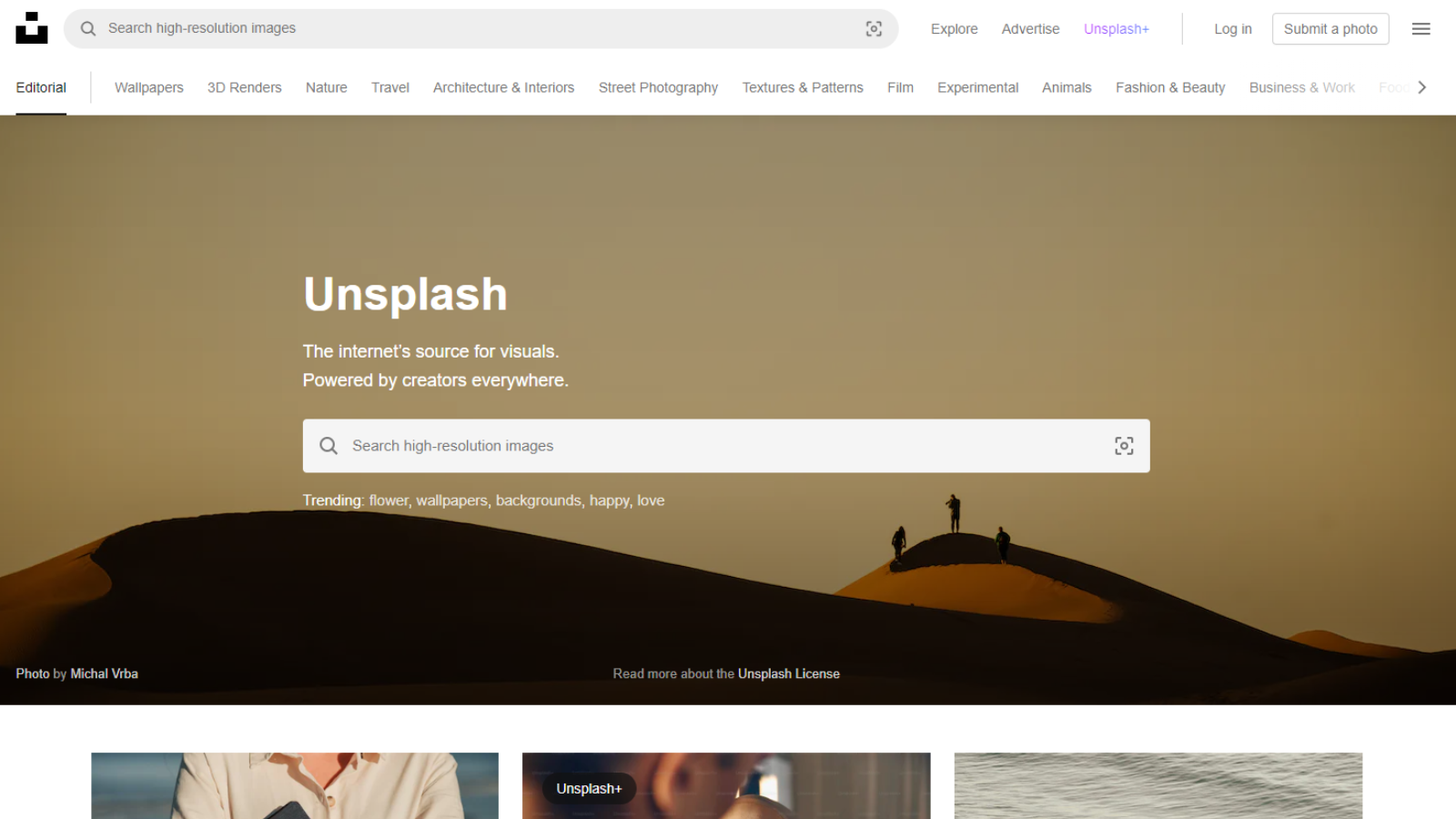Open Street Photography category
This screenshot has height=819, width=1456.
coord(658,87)
